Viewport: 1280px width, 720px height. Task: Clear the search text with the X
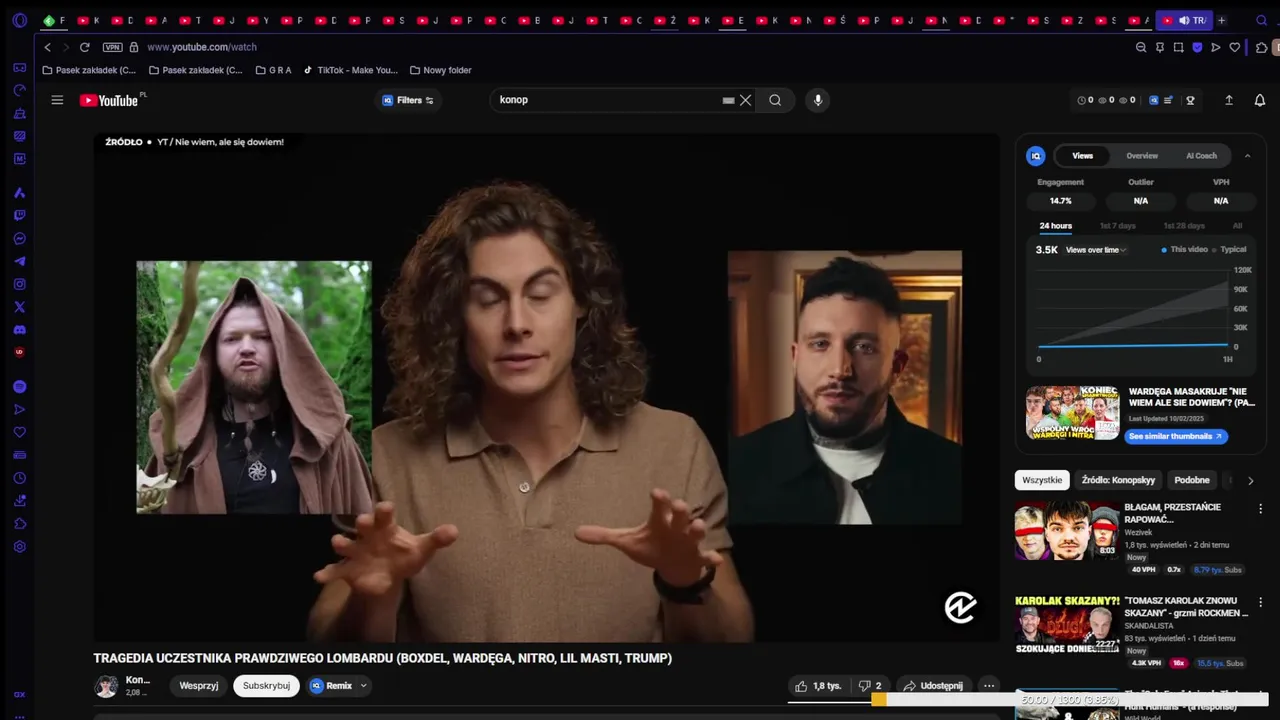[745, 100]
